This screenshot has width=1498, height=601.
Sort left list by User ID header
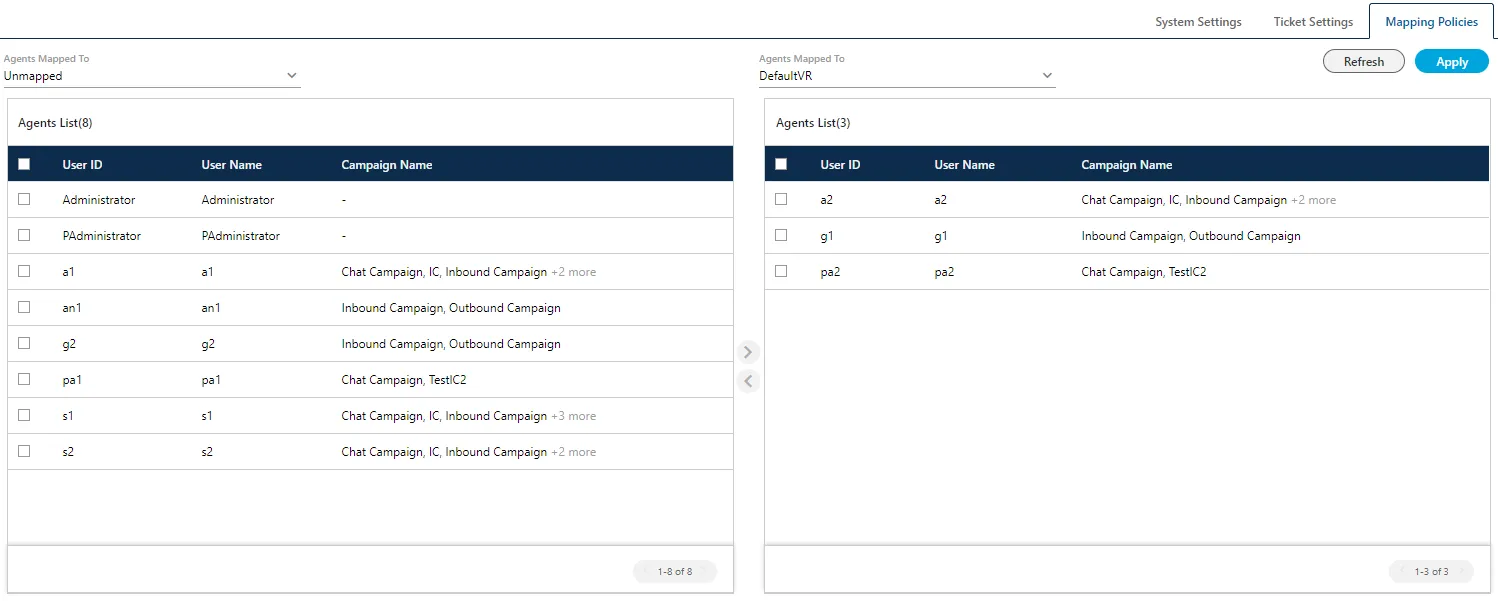tap(82, 165)
